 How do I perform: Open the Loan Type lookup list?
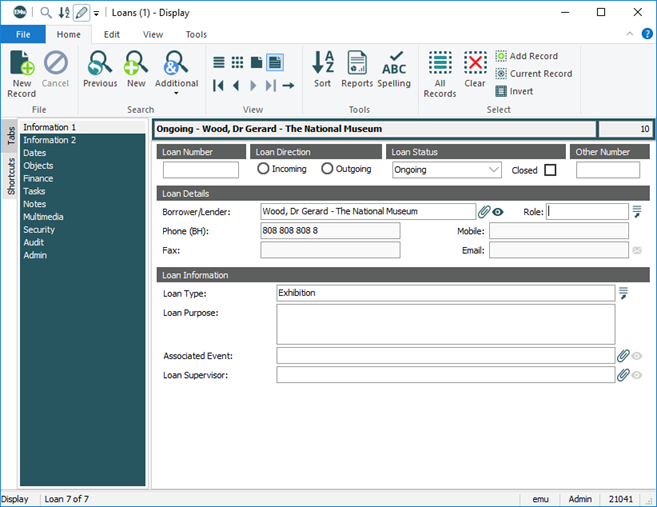coord(622,293)
